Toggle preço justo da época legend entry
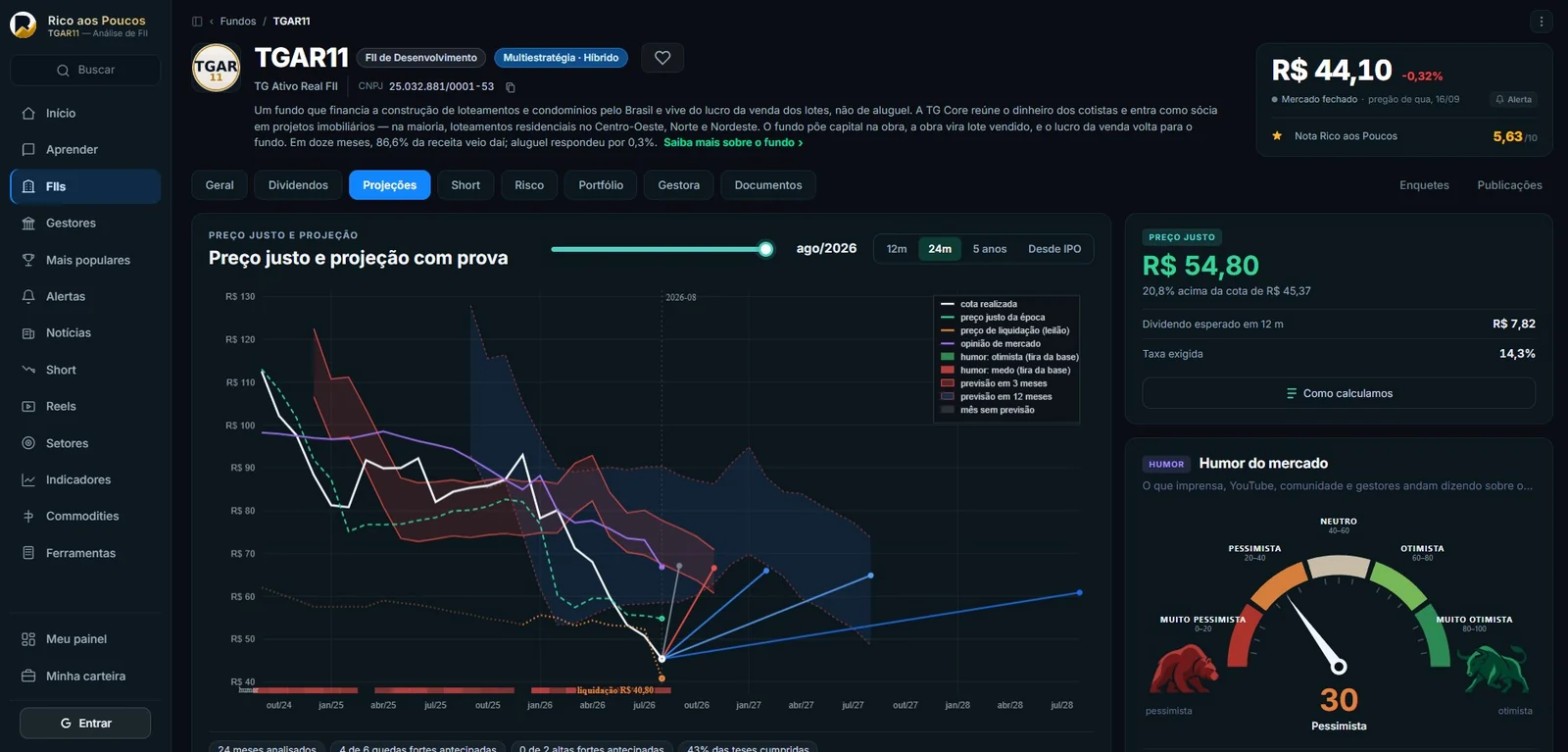This screenshot has width=1568, height=752. [x=993, y=318]
